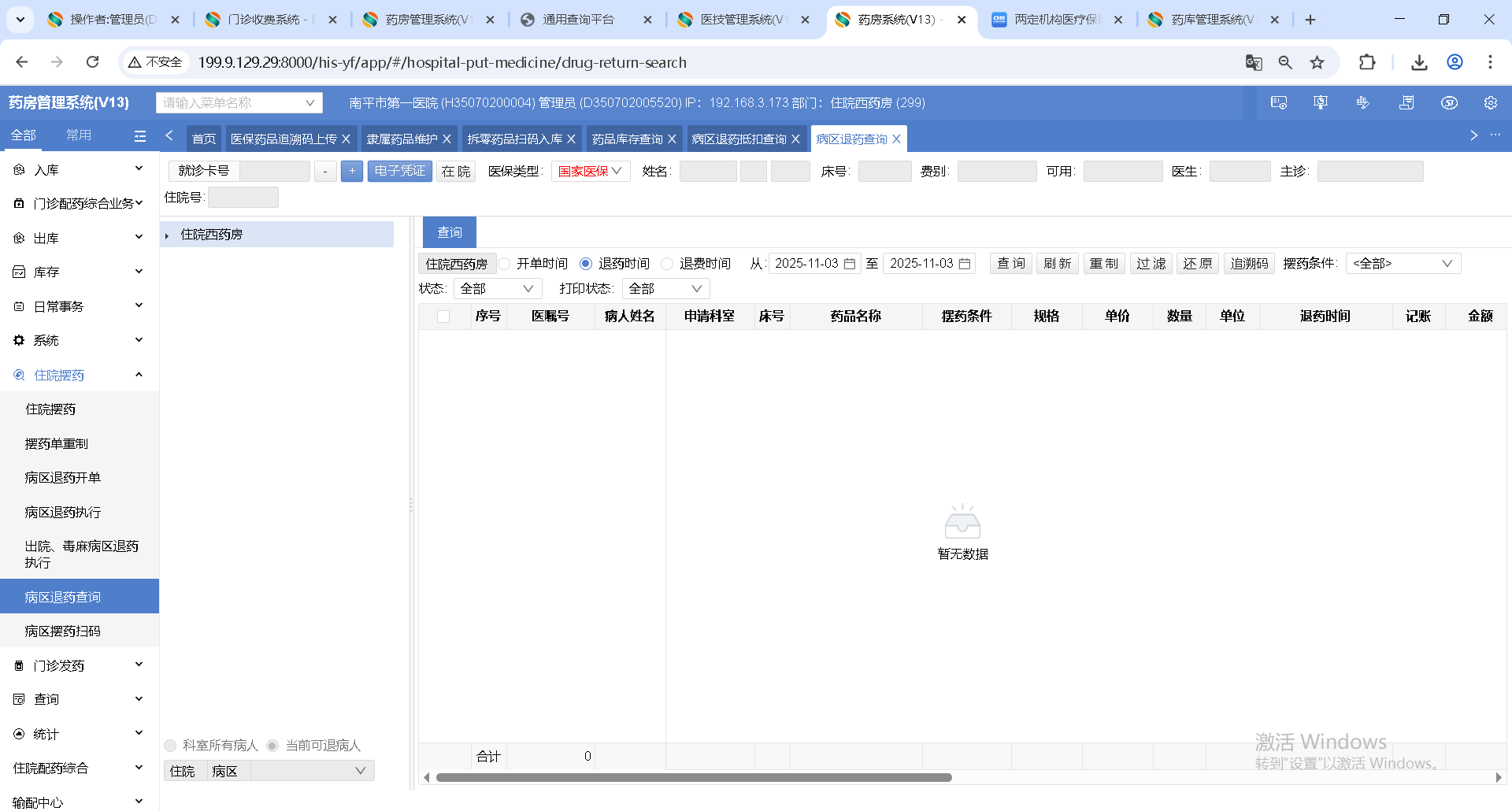This screenshot has width=1512, height=811.
Task: Click the eye-shaped icon in the blue header
Action: (1449, 102)
